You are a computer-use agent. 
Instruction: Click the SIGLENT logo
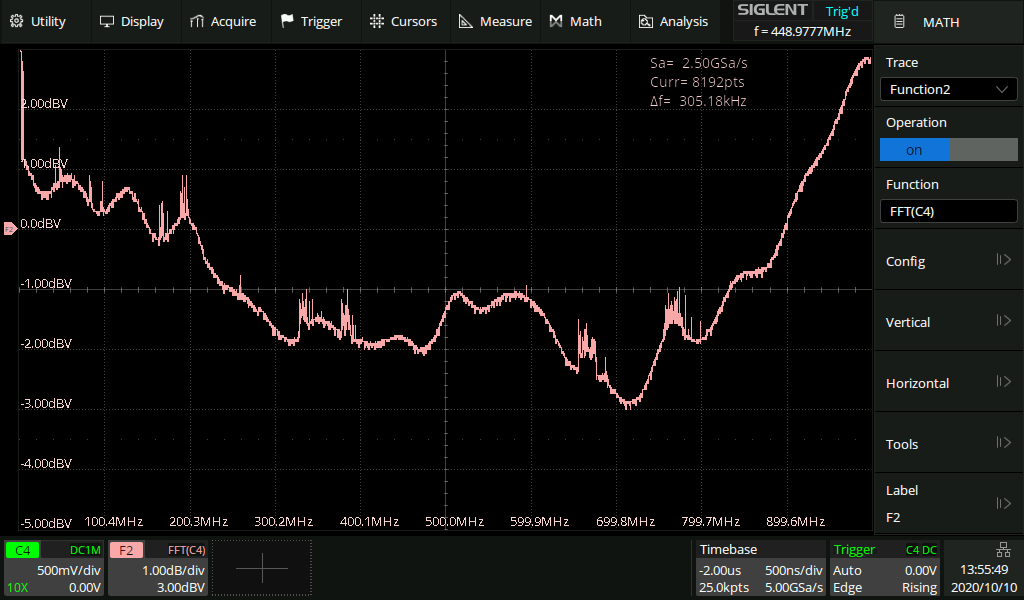coord(773,10)
